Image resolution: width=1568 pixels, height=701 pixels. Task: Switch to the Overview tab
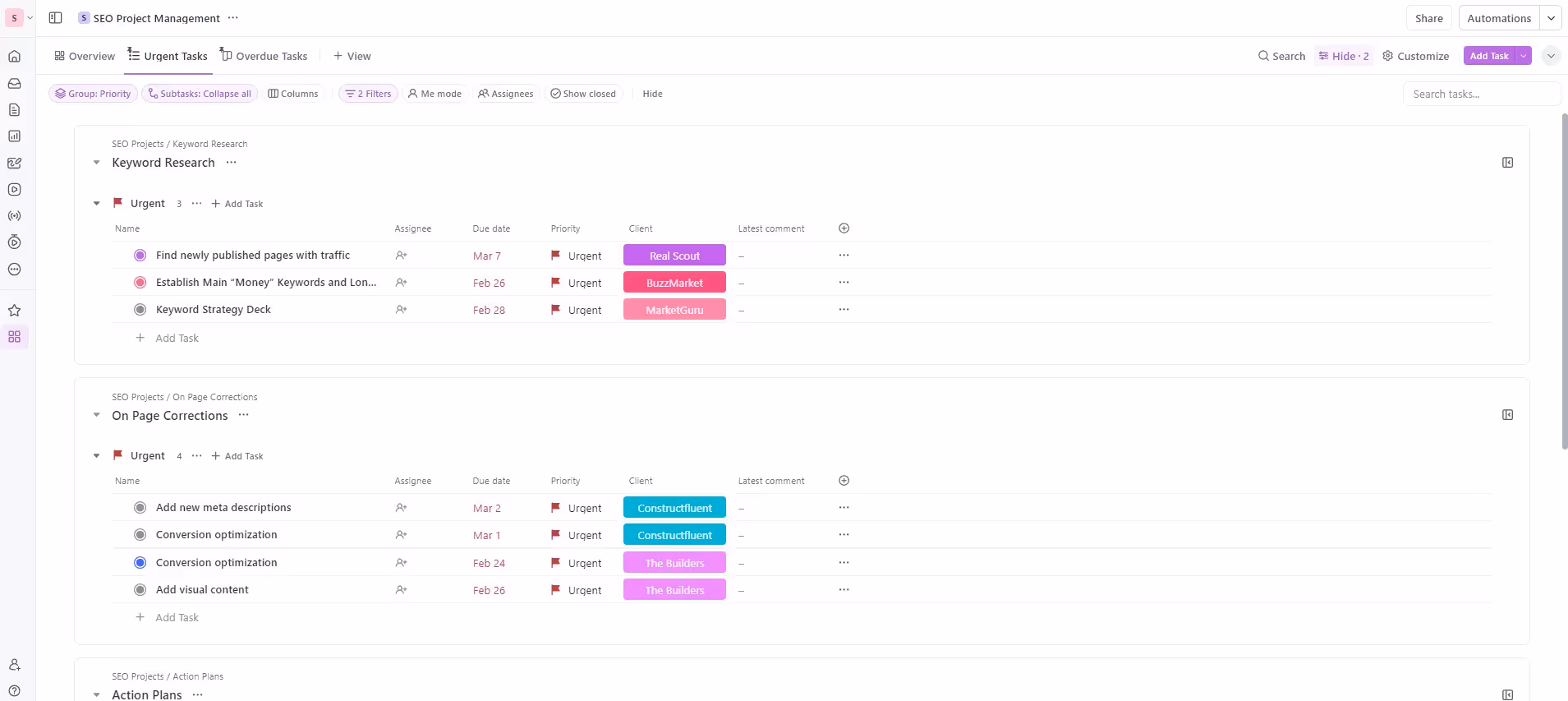point(85,56)
